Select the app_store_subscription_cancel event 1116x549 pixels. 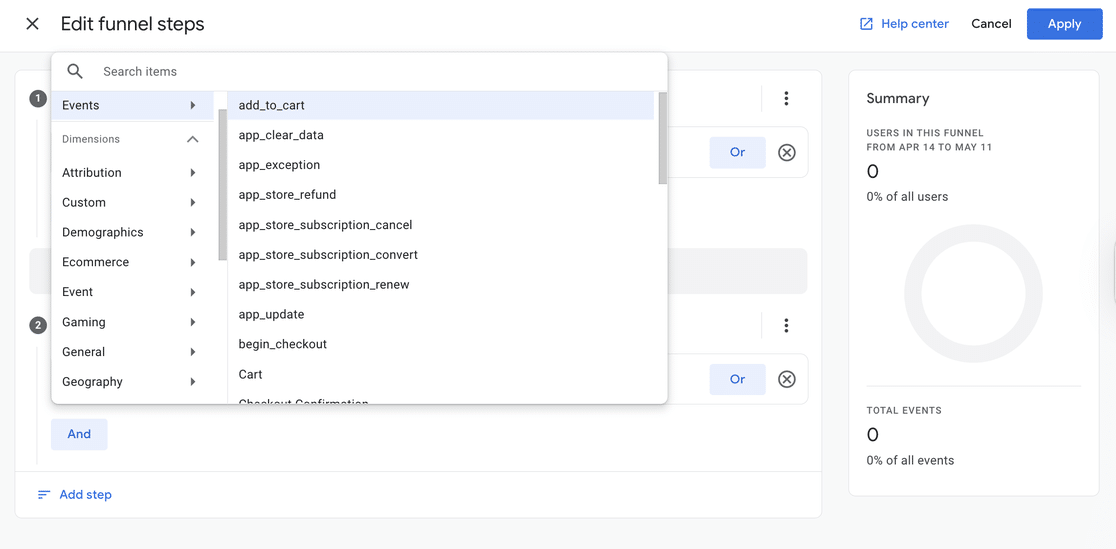point(441,225)
